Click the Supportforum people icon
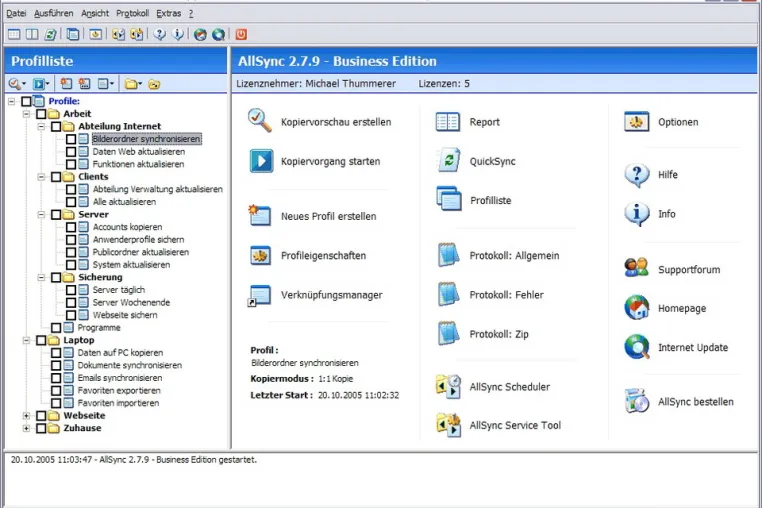The image size is (762, 508). pos(637,268)
